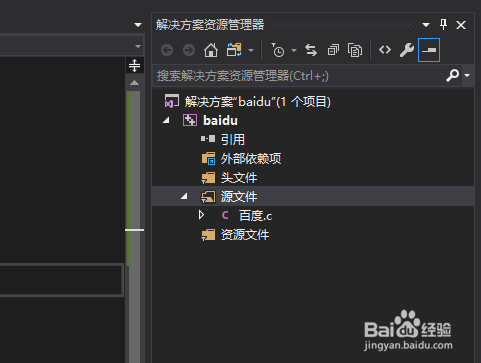Open the editor navigation bar dropdown

[138, 46]
